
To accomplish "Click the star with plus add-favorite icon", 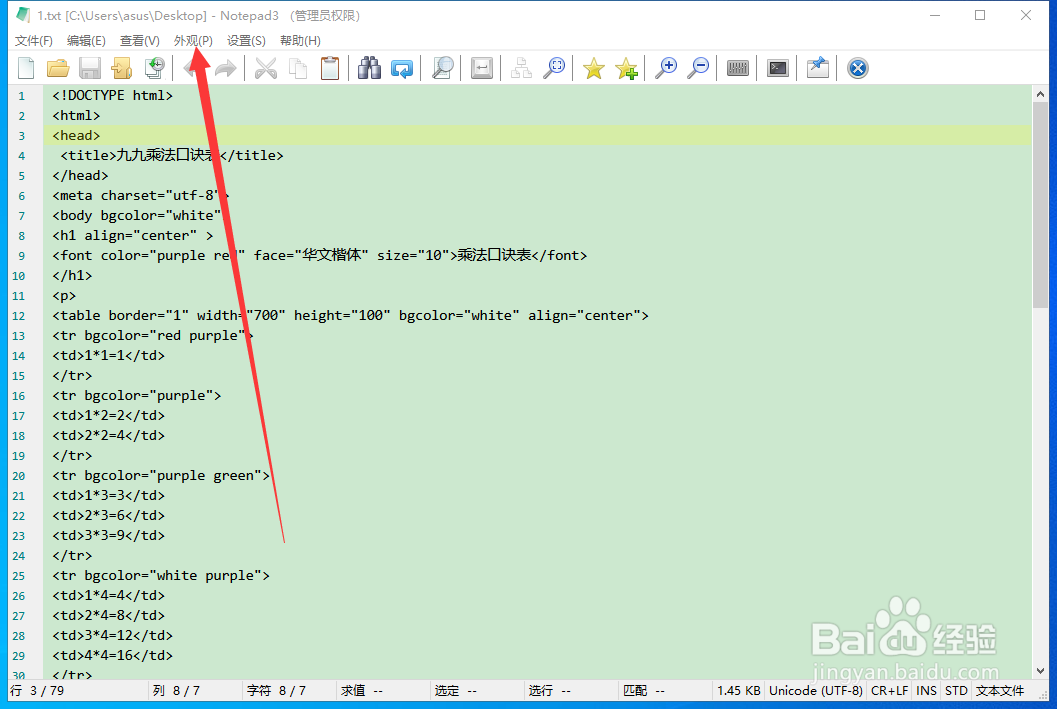I will [626, 68].
